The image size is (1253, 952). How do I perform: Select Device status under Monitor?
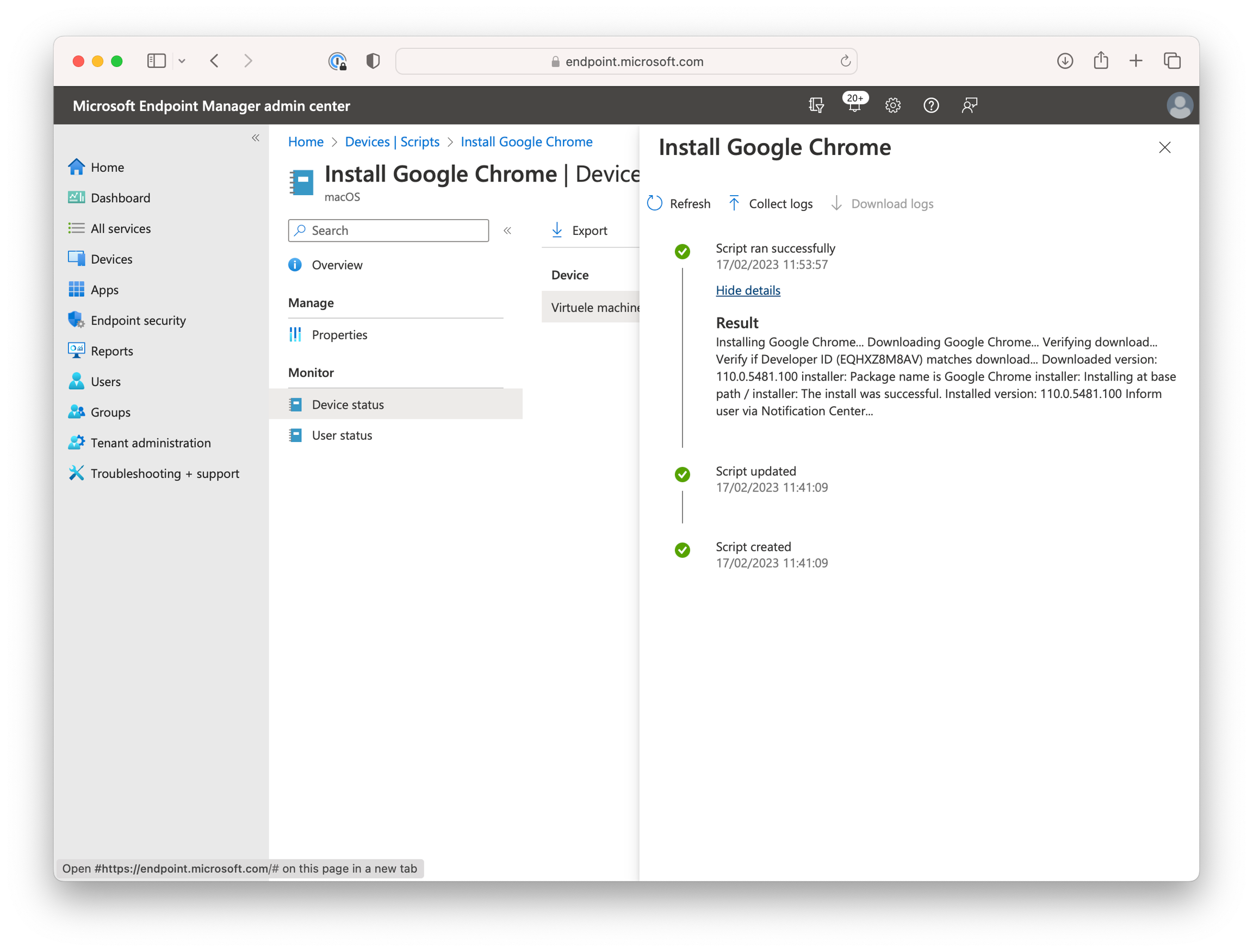[395, 404]
